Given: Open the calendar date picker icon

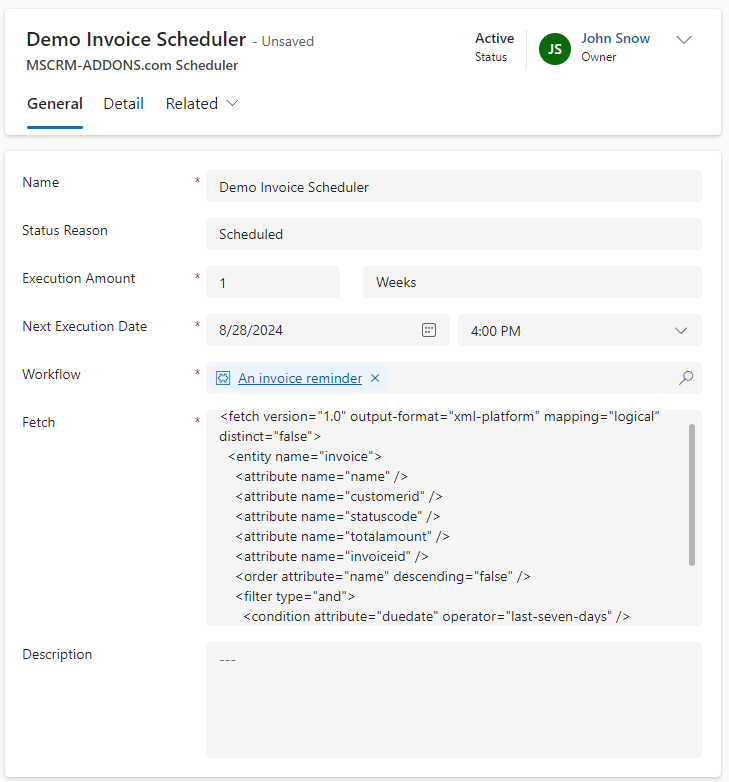Looking at the screenshot, I should tap(429, 330).
